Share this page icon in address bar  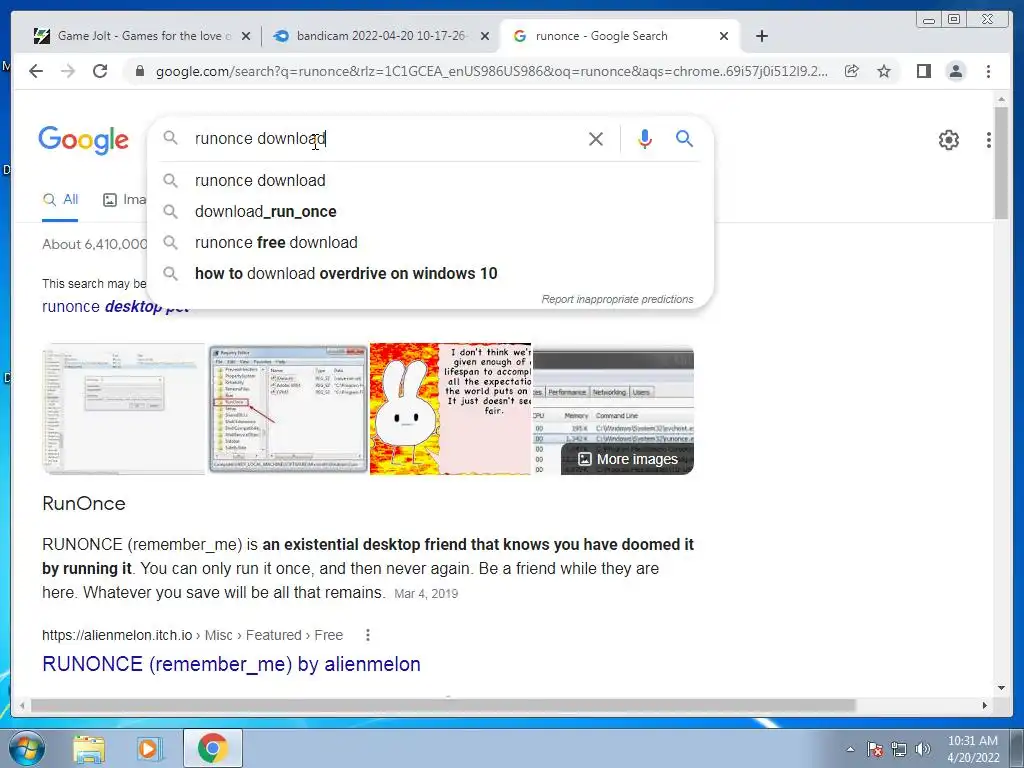tap(852, 71)
